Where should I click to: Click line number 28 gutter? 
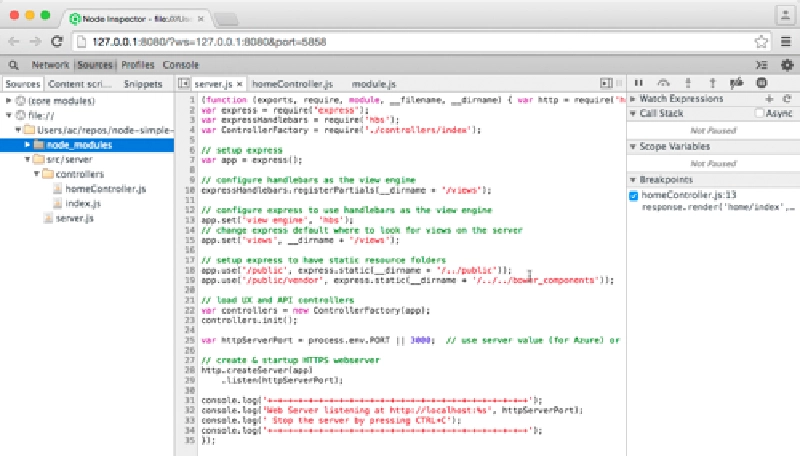[x=190, y=370]
